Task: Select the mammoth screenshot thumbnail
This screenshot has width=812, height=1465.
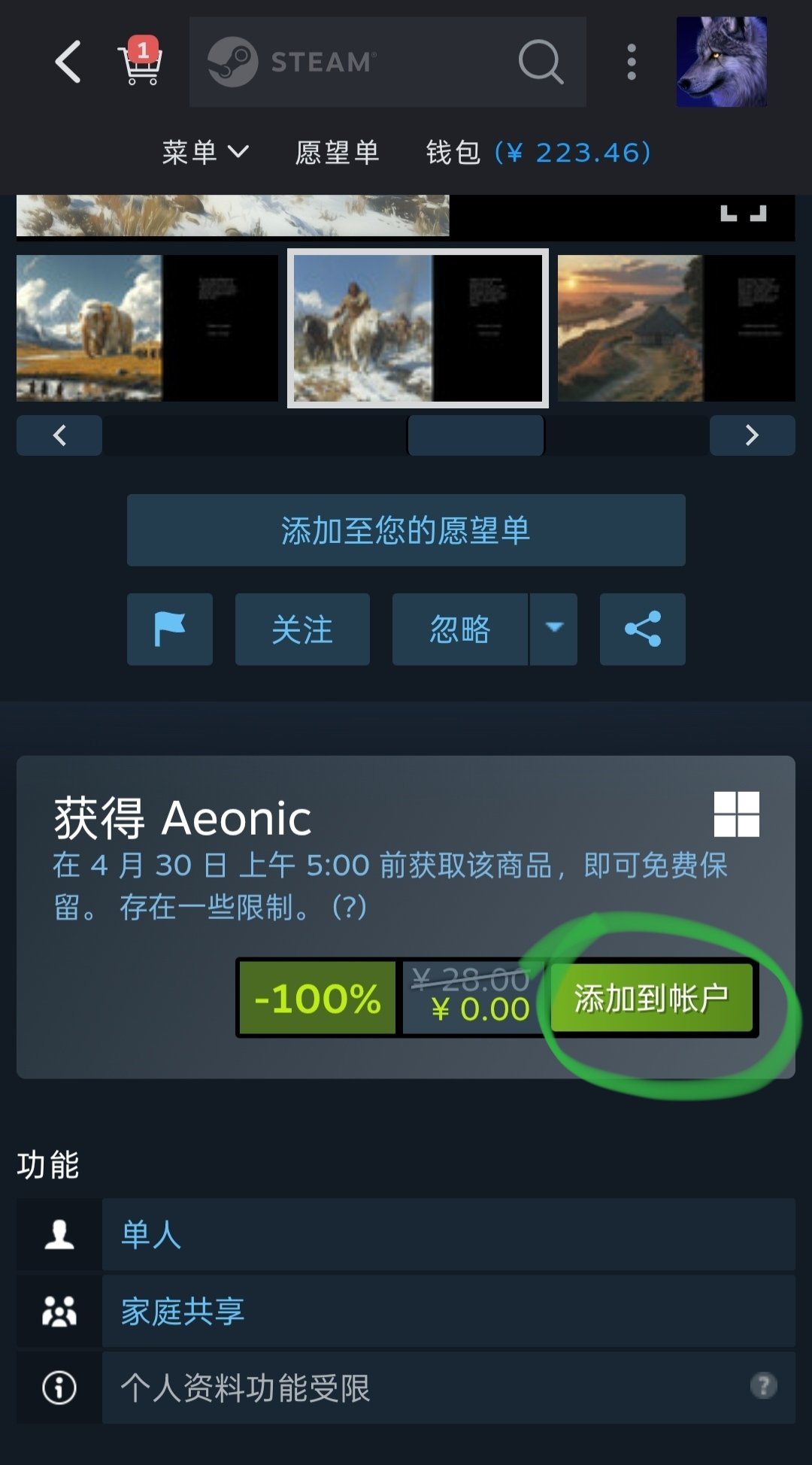Action: point(147,328)
